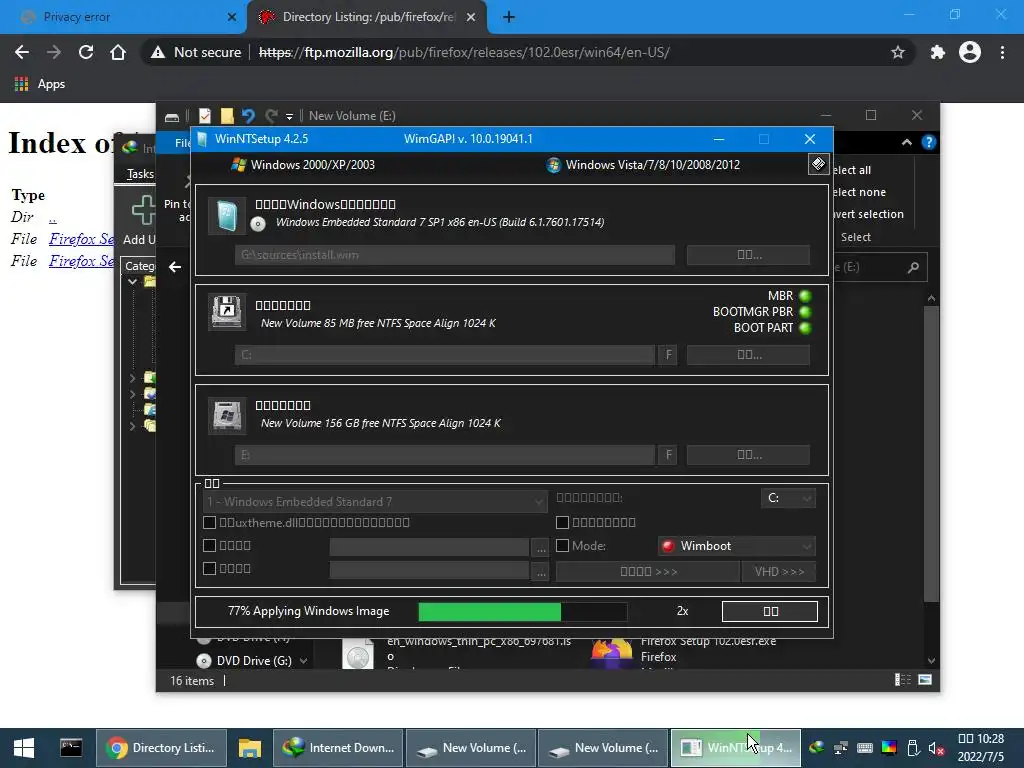Click the WinNTSetup top-right diamond tweaks icon
Image resolution: width=1024 pixels, height=768 pixels.
[818, 164]
